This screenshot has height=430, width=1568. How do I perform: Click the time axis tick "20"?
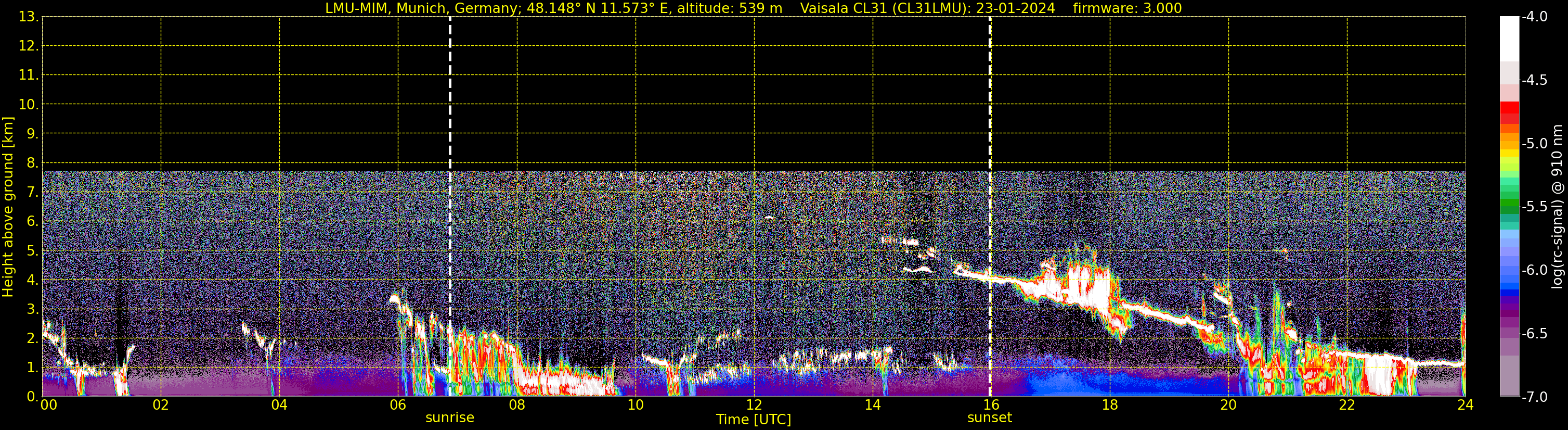tap(1228, 405)
